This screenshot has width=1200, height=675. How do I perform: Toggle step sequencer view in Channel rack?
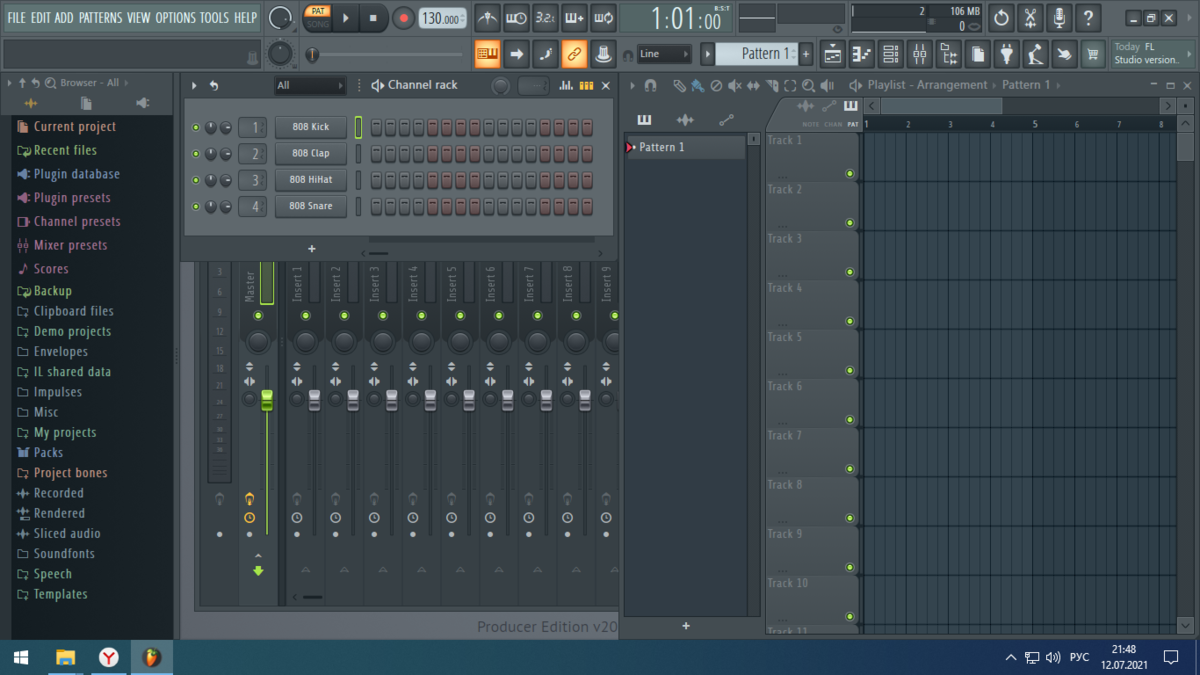(587, 86)
